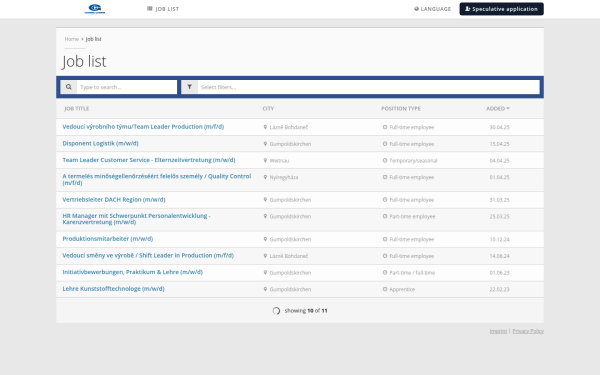Screen dimensions: 600x375
Task: Click Job list breadcrumb text
Action: coord(93,39)
